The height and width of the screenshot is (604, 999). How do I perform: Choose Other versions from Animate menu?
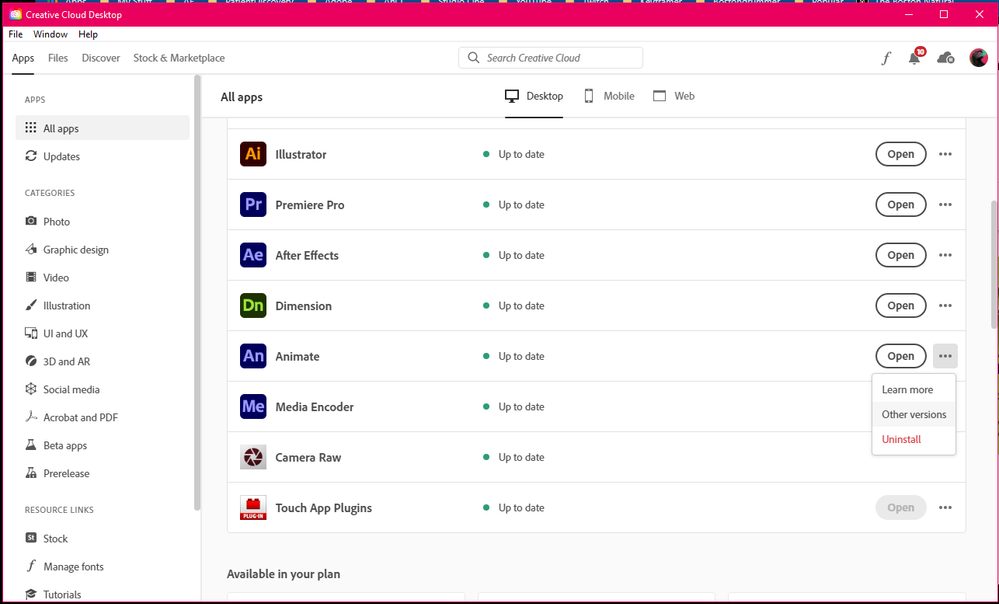(x=914, y=414)
